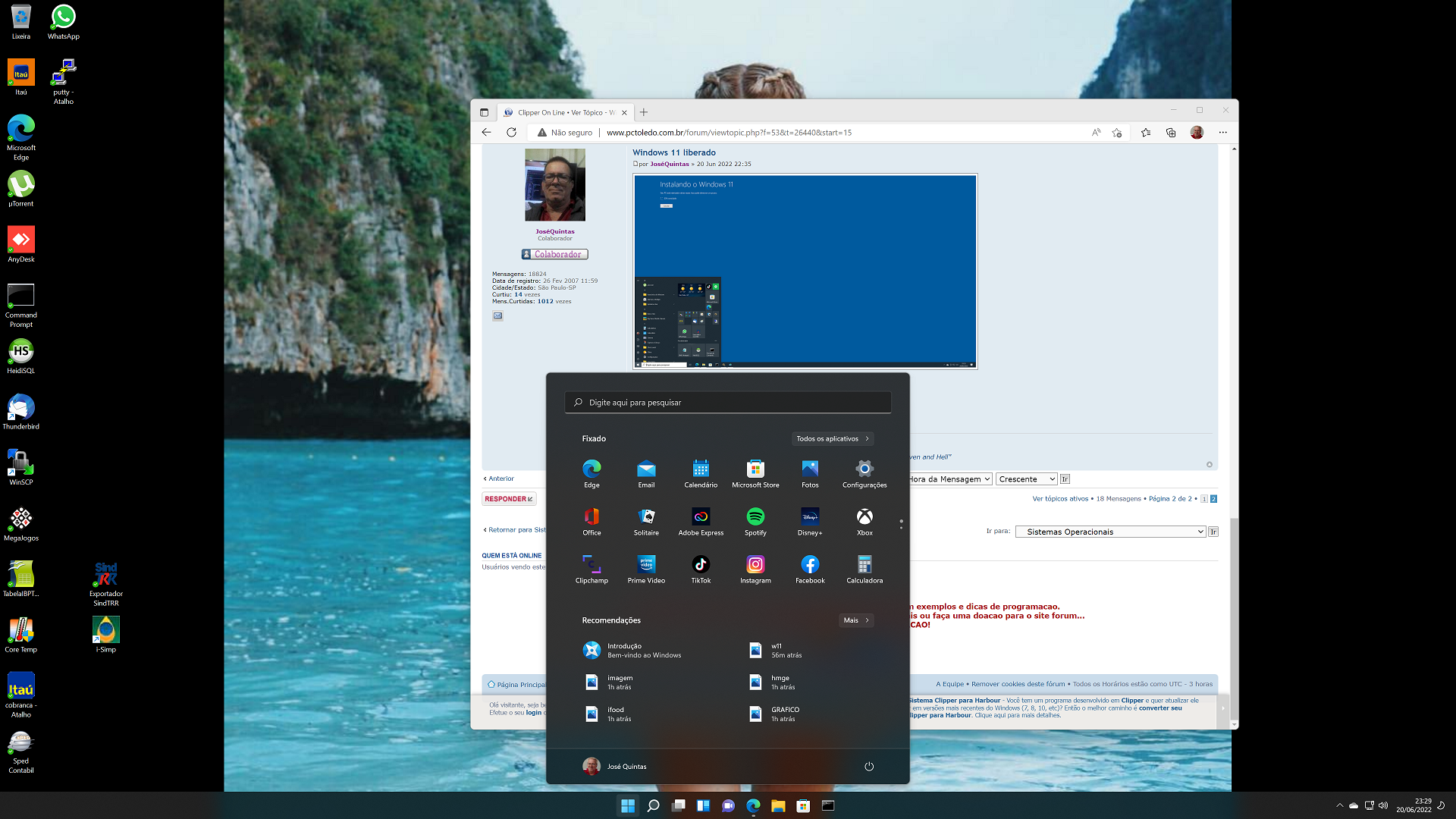Open Crescente sort order dropdown
The height and width of the screenshot is (819, 1456).
click(1026, 479)
